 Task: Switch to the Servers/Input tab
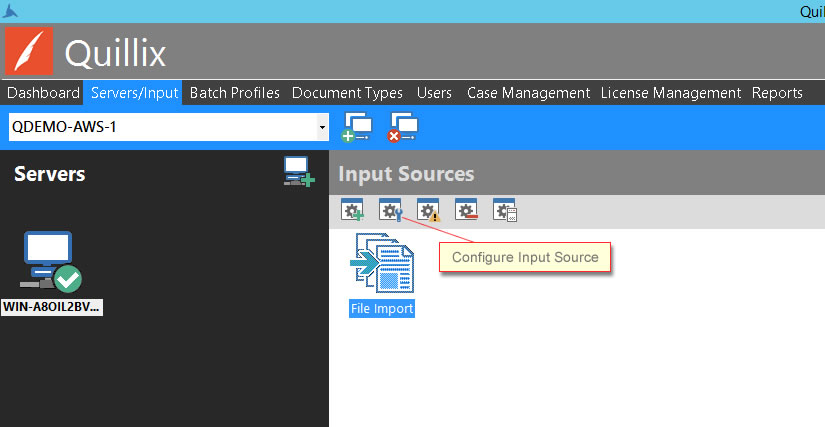tap(135, 93)
